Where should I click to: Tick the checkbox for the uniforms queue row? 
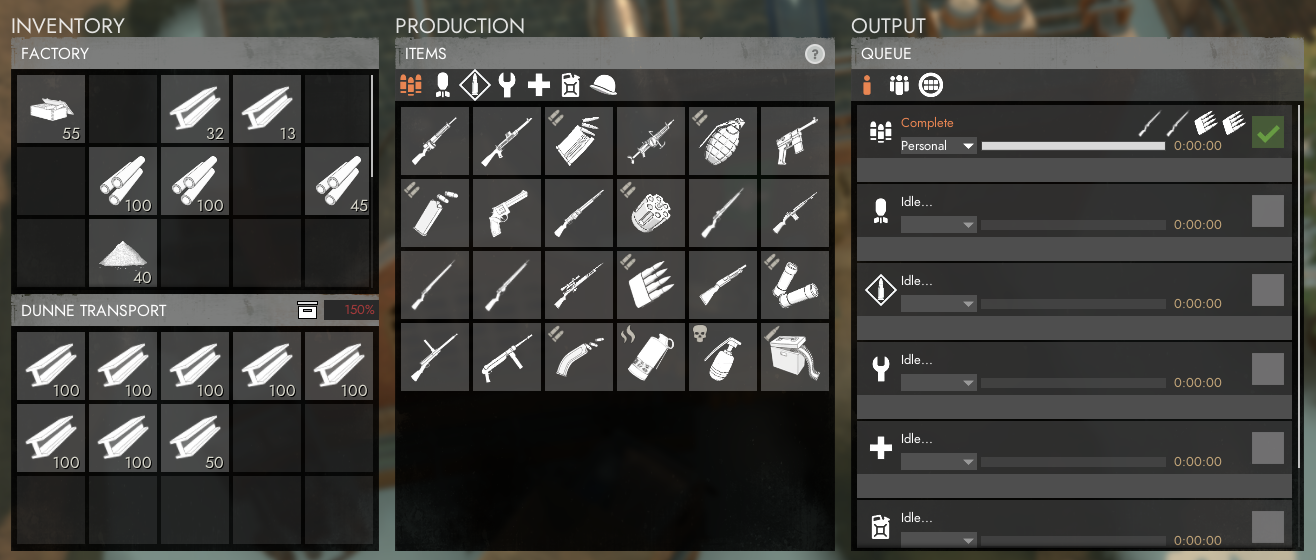click(1268, 211)
